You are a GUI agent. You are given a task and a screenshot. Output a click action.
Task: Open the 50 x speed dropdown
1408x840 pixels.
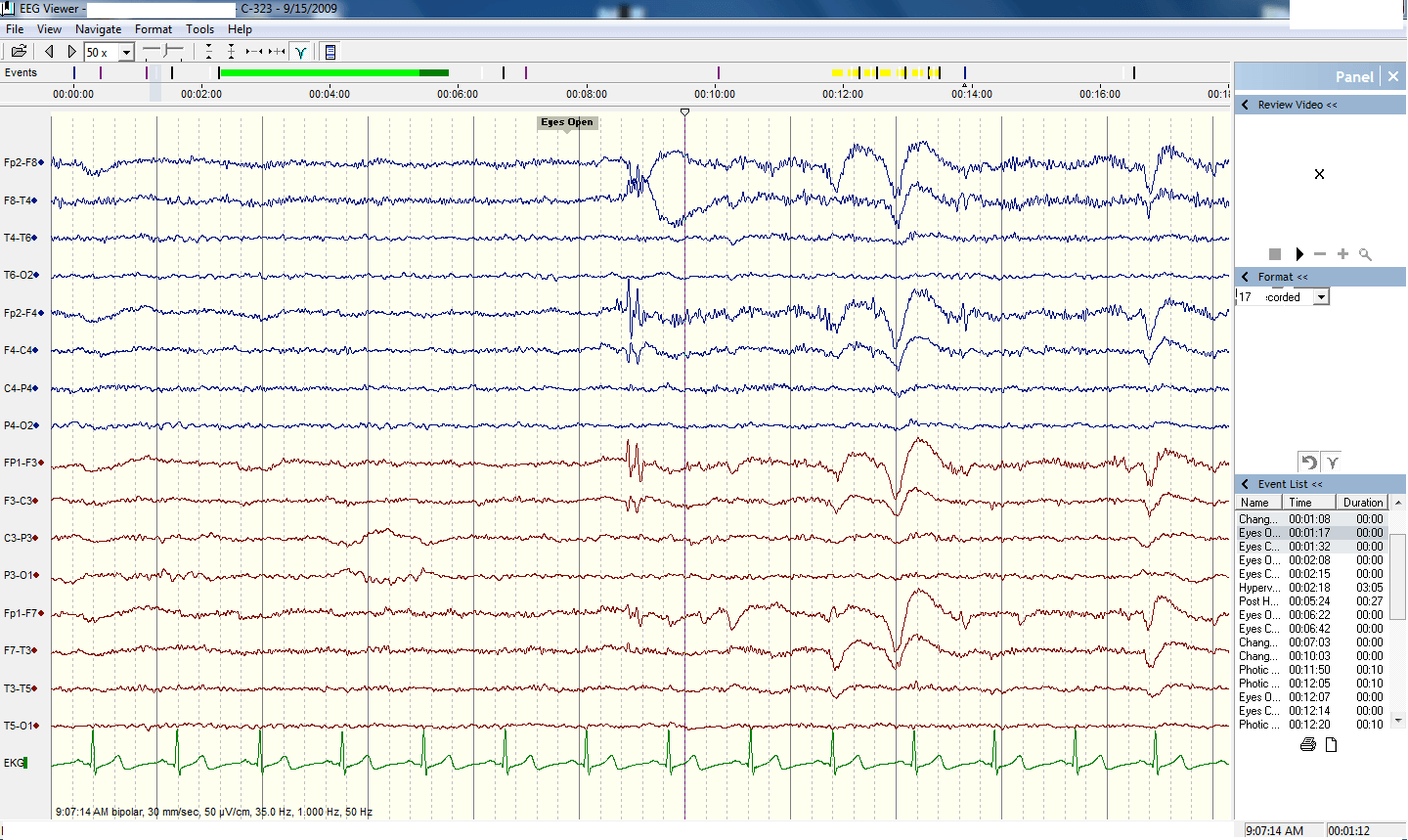(x=126, y=53)
